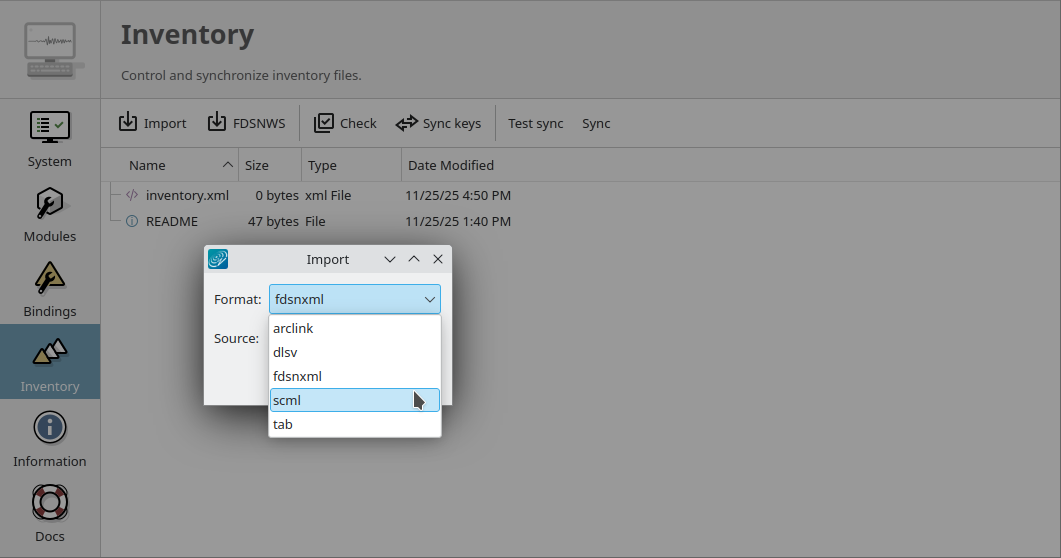Sort by the Date Modified column
Image resolution: width=1061 pixels, height=558 pixels.
pyautogui.click(x=451, y=165)
